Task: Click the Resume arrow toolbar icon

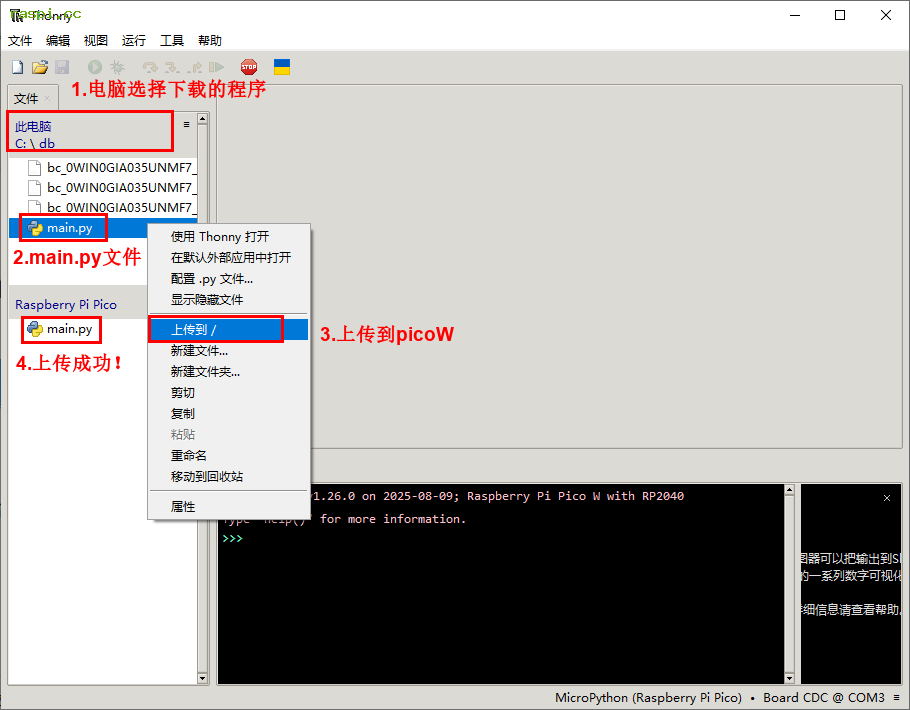Action: (217, 67)
